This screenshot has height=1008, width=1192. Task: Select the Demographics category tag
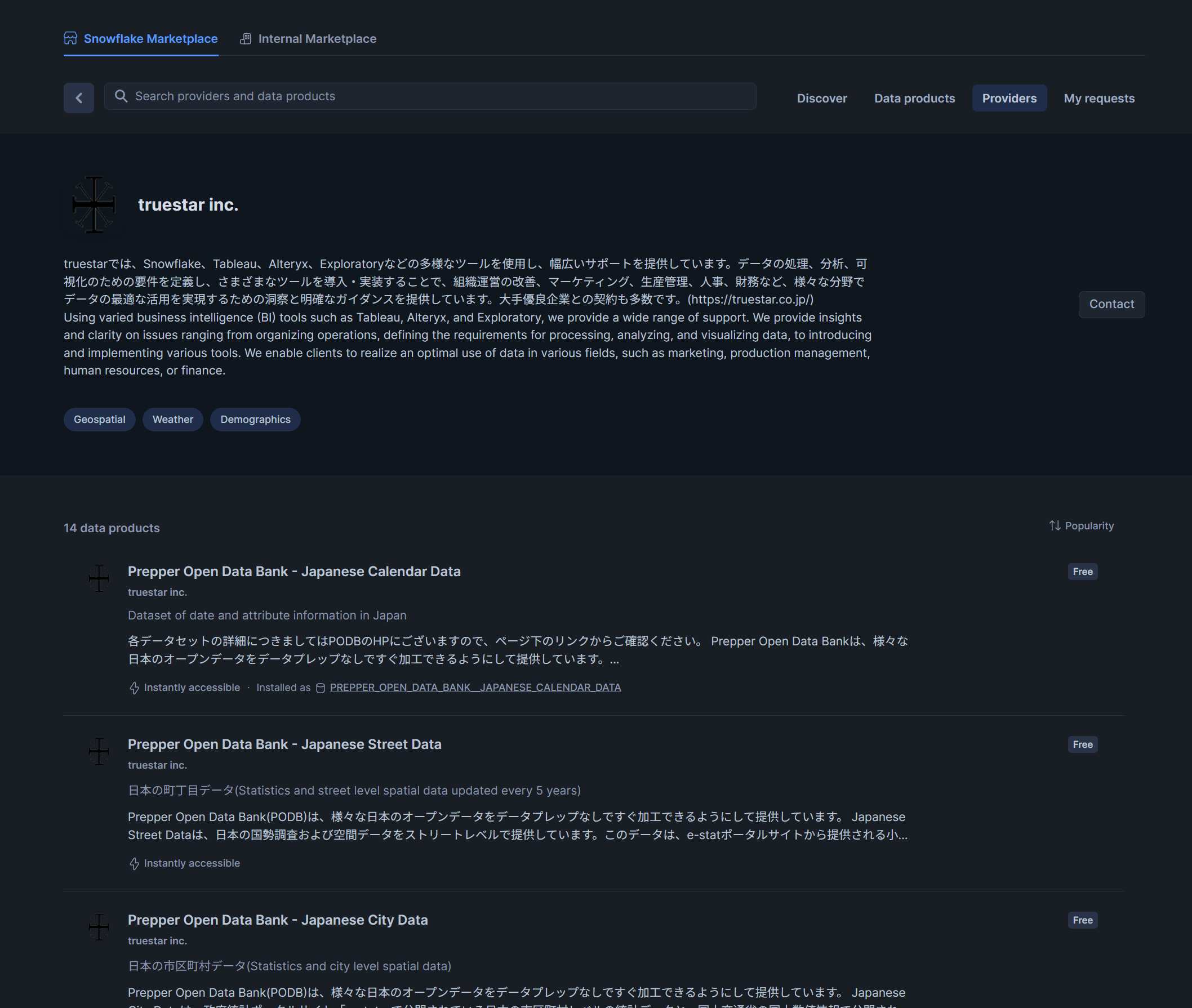pos(256,420)
